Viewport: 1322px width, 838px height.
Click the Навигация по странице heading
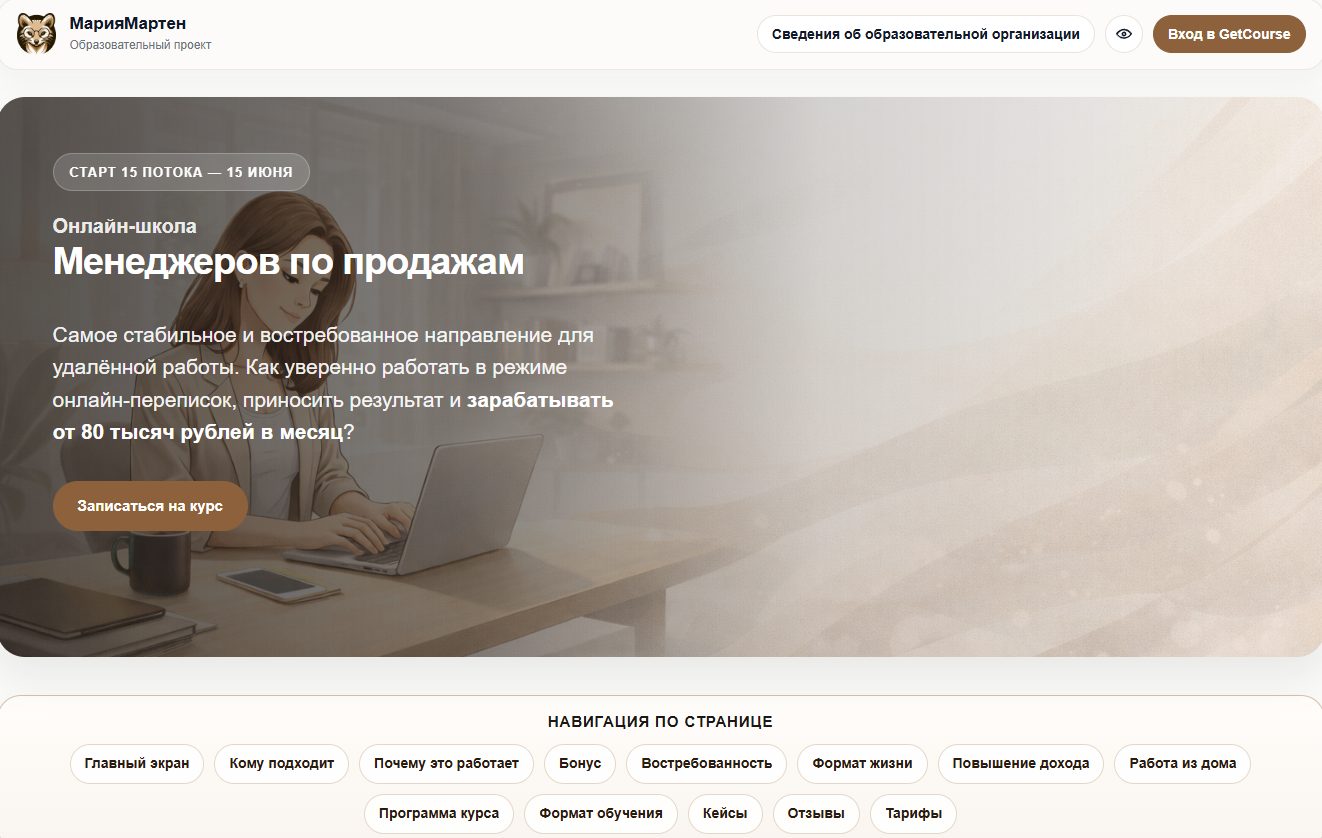(660, 722)
